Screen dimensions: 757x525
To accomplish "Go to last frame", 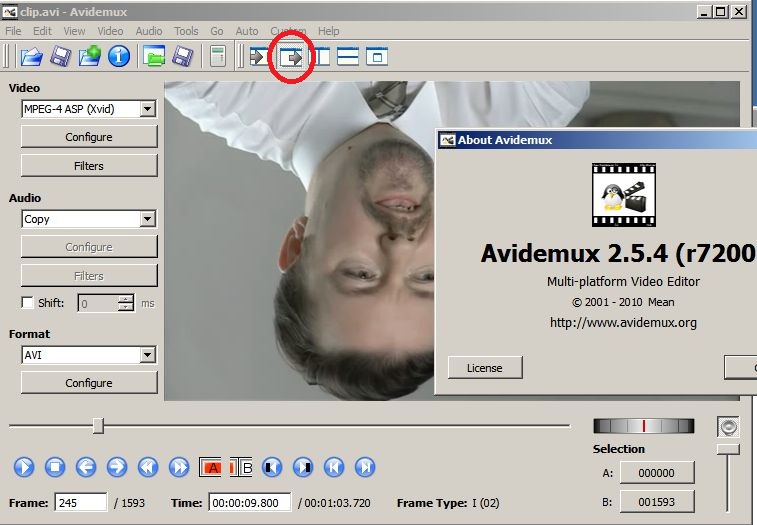I will 365,467.
